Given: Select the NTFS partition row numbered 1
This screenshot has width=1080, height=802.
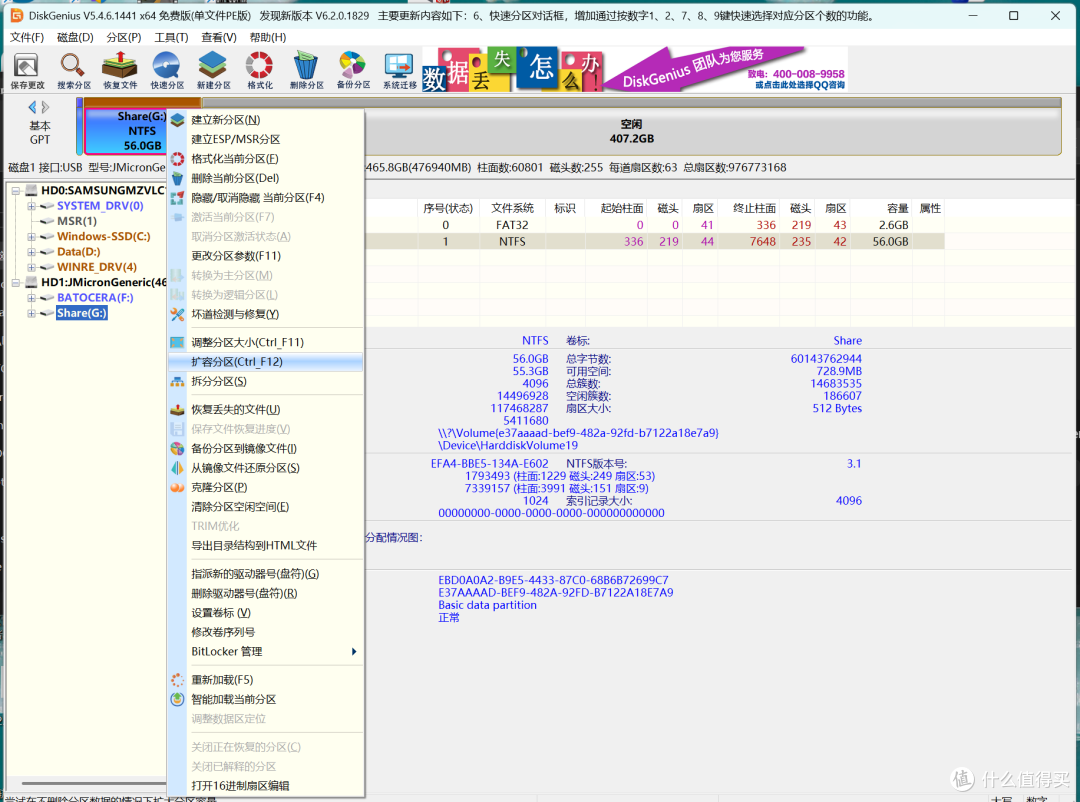Looking at the screenshot, I should click(x=654, y=242).
